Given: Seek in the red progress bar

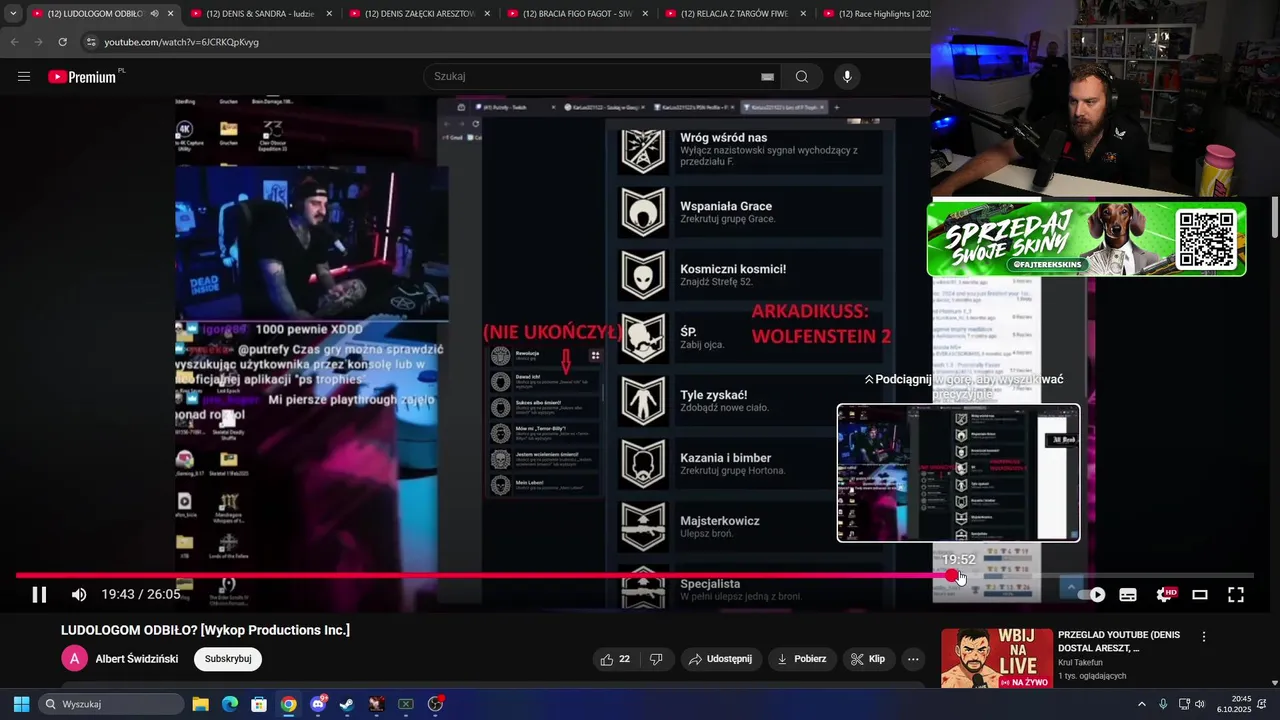Looking at the screenshot, I should [634, 575].
